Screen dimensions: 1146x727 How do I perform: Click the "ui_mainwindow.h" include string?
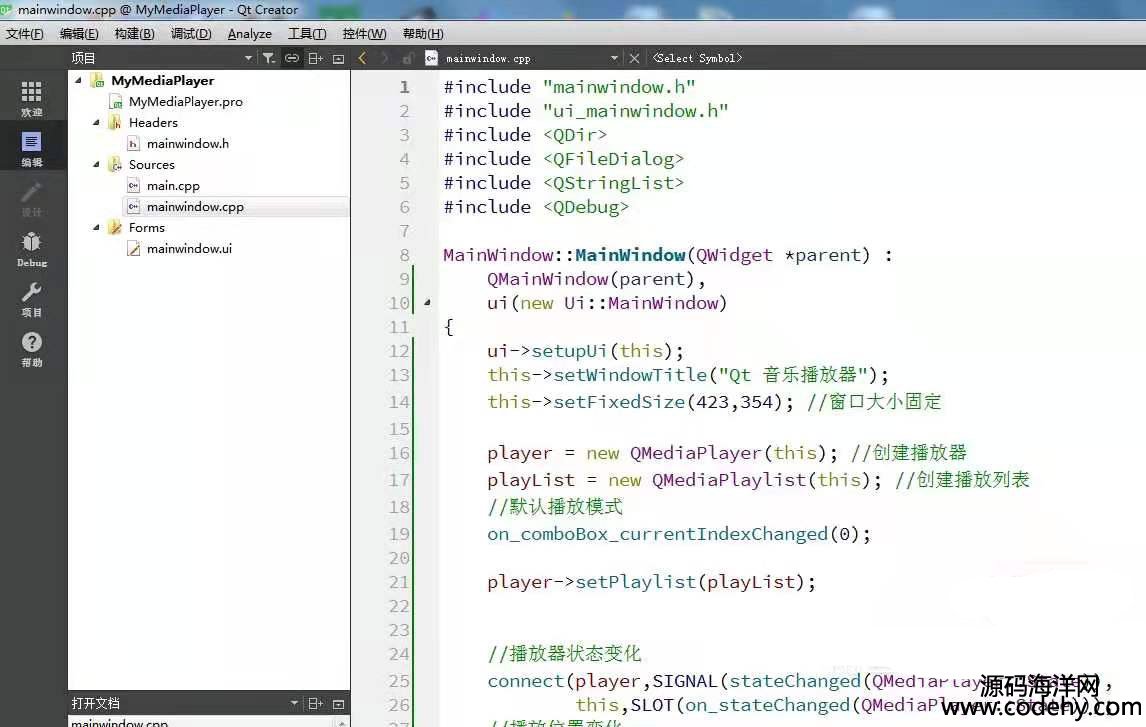635,111
